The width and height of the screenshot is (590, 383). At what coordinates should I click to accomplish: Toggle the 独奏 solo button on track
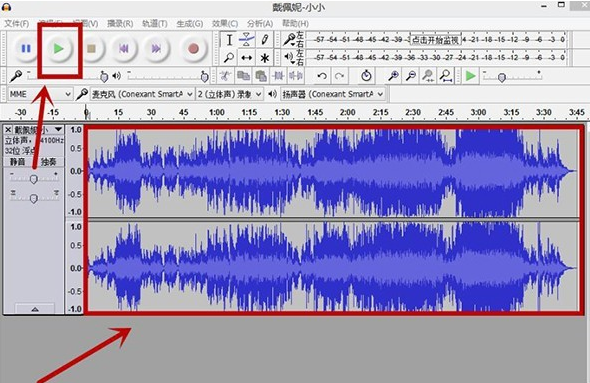[x=49, y=162]
